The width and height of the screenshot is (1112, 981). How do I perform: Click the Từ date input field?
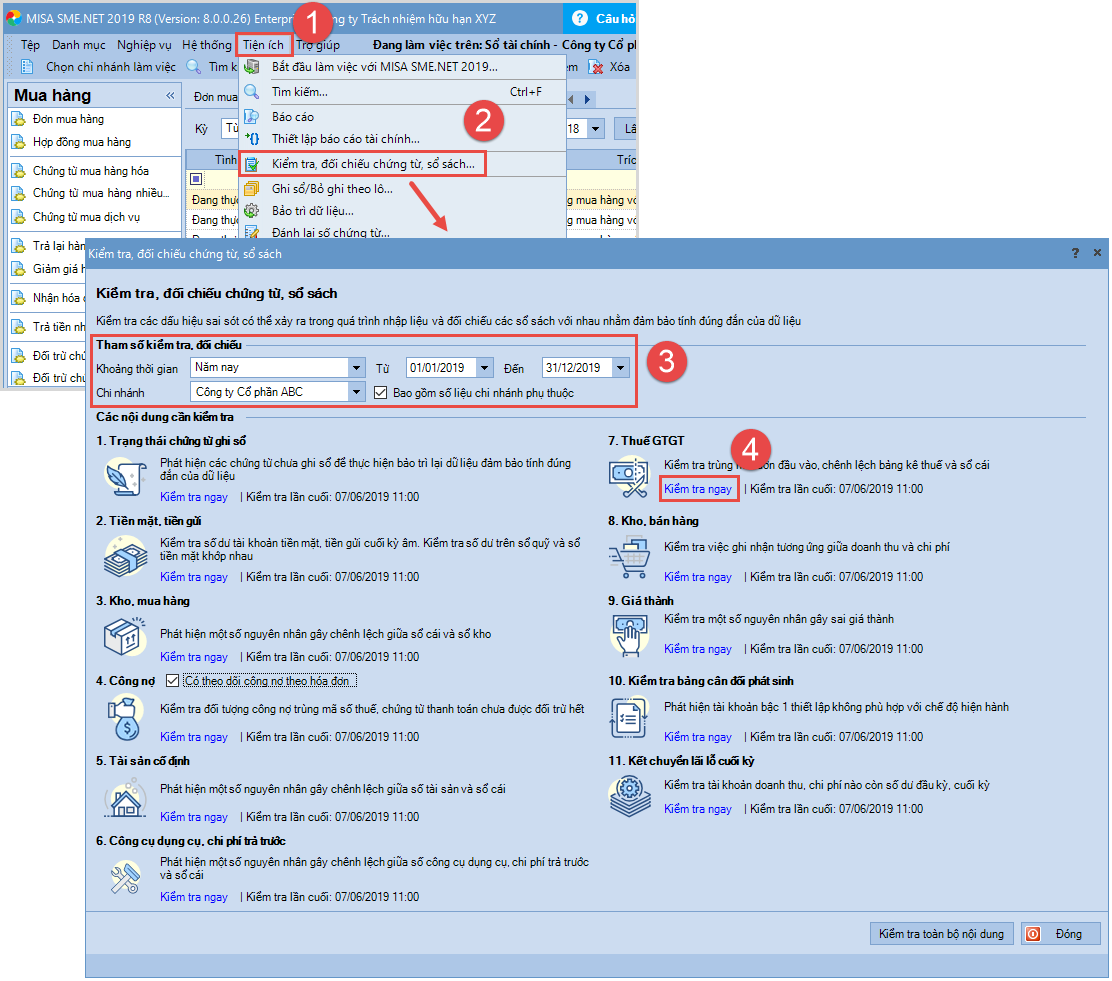pyautogui.click(x=441, y=367)
